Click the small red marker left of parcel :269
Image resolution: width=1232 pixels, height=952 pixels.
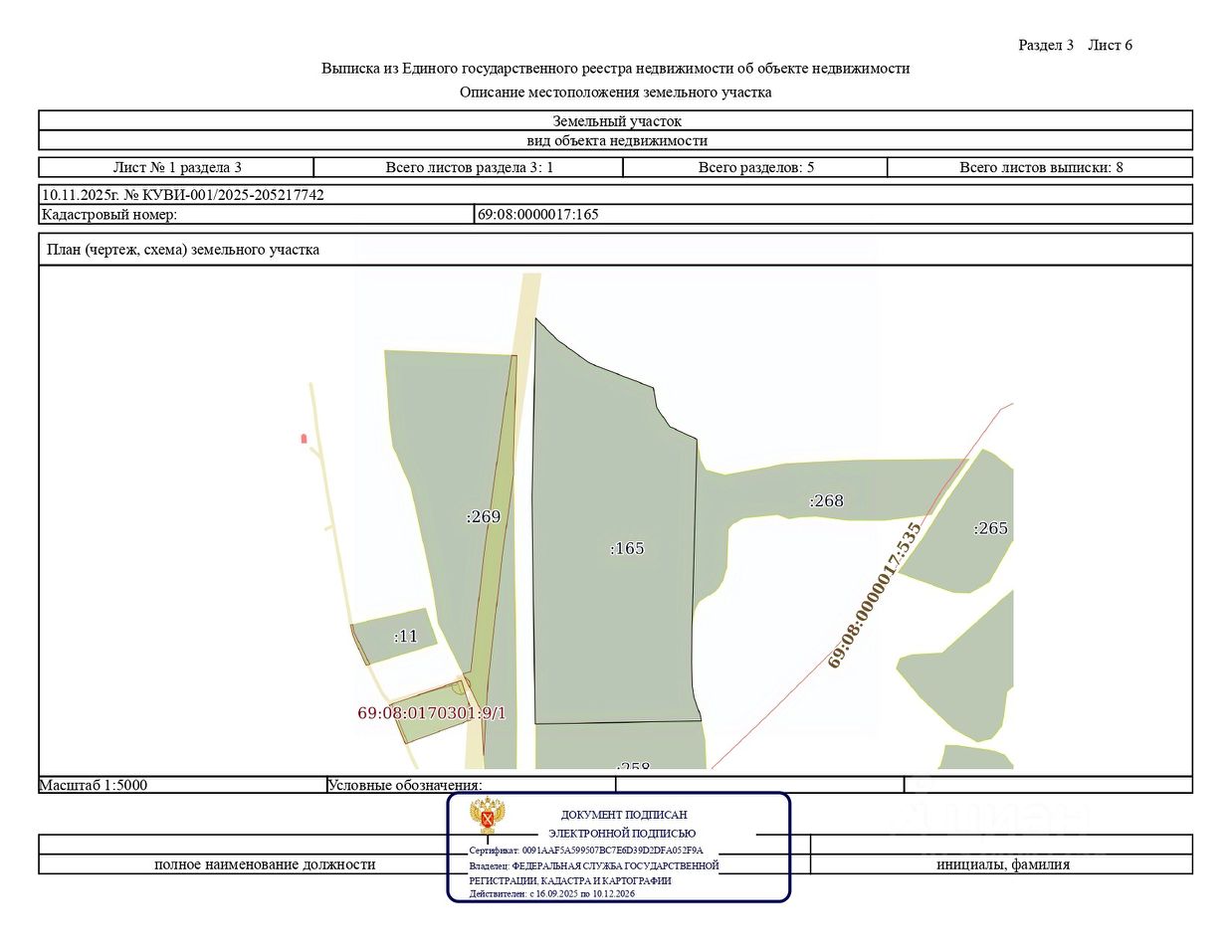pos(304,438)
